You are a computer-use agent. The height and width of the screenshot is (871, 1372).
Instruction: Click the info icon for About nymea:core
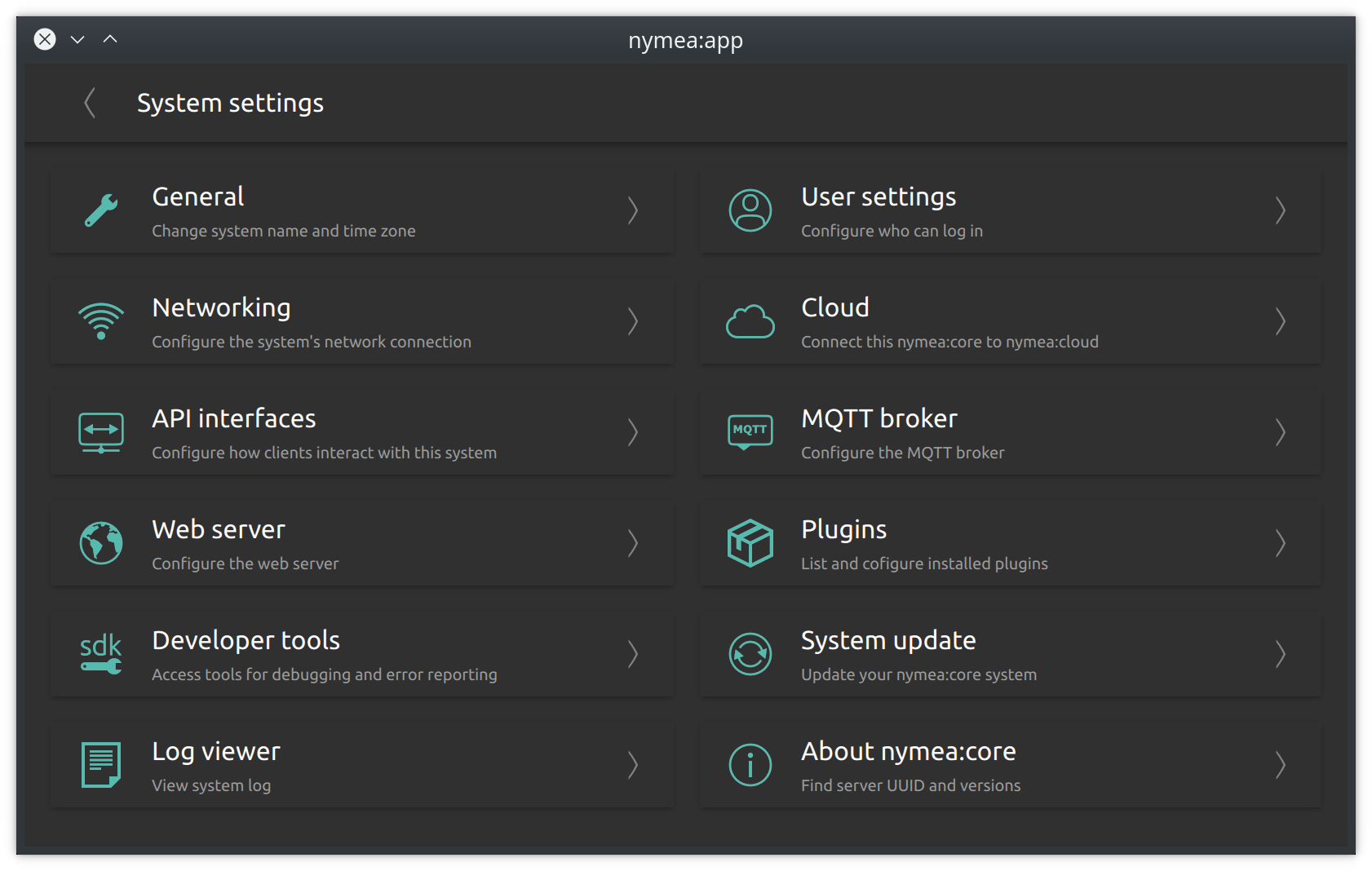coord(750,765)
